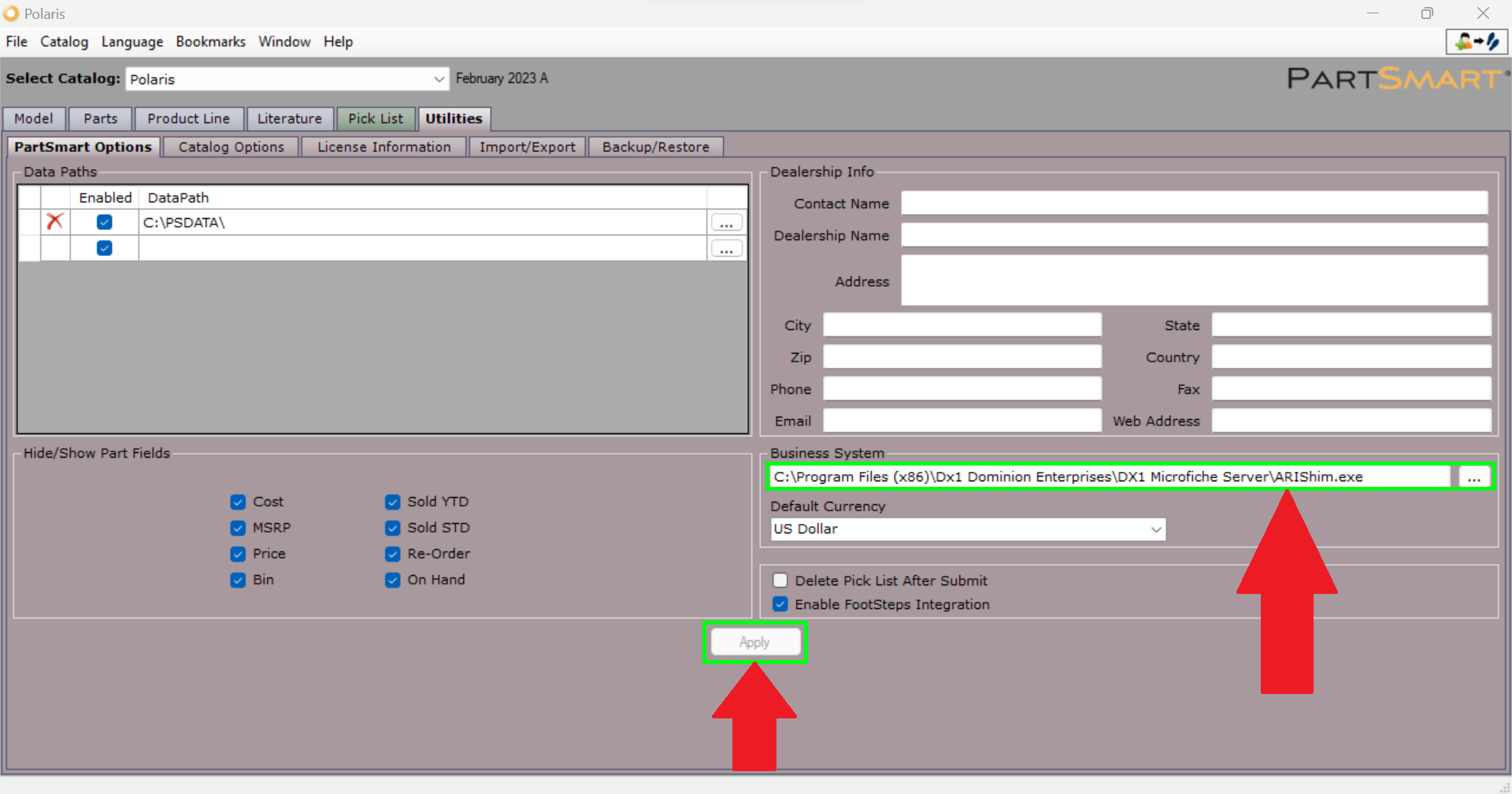The height and width of the screenshot is (794, 1512).
Task: Click the Fax input field
Action: tap(1351, 388)
